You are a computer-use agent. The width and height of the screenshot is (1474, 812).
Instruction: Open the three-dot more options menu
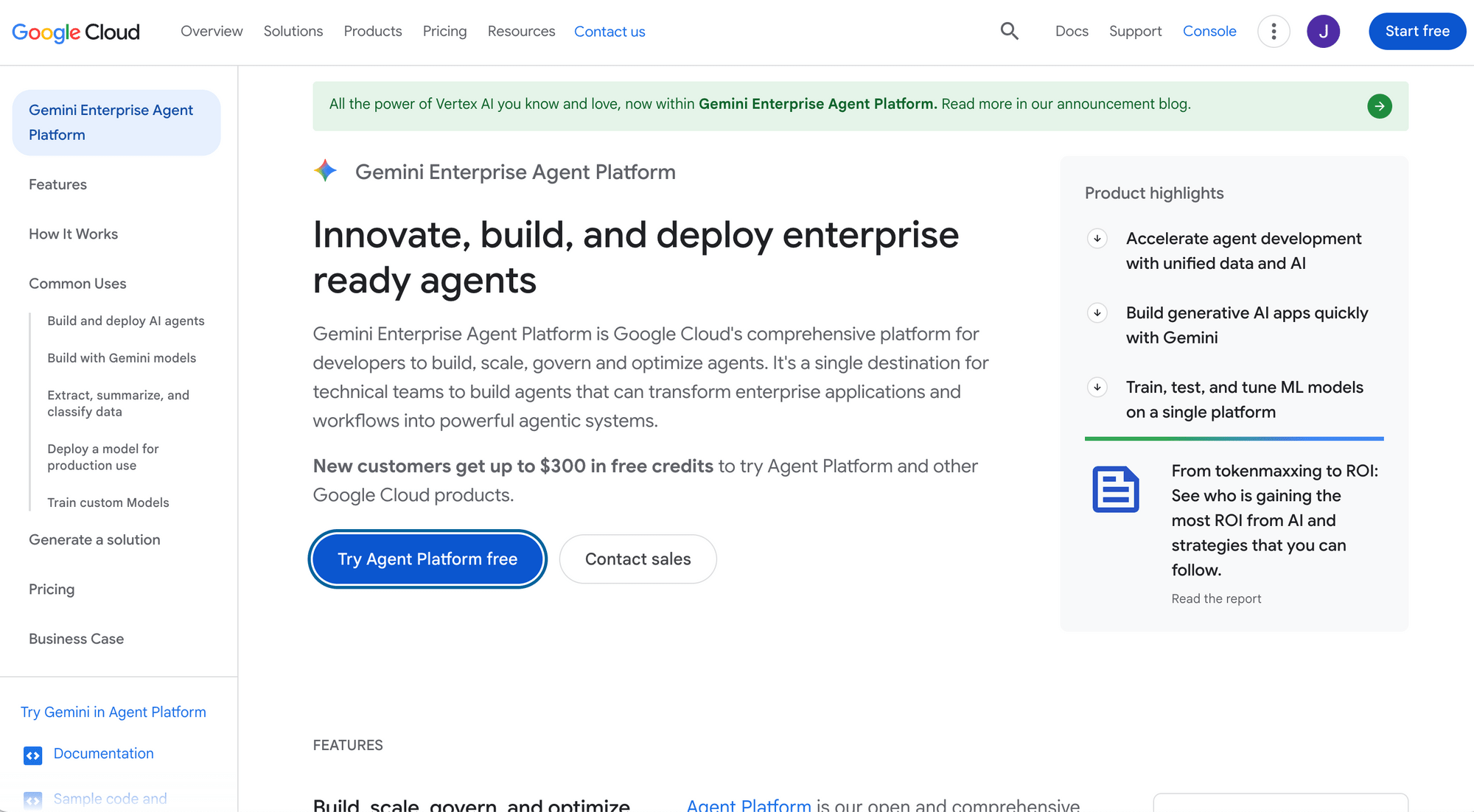[x=1274, y=32]
